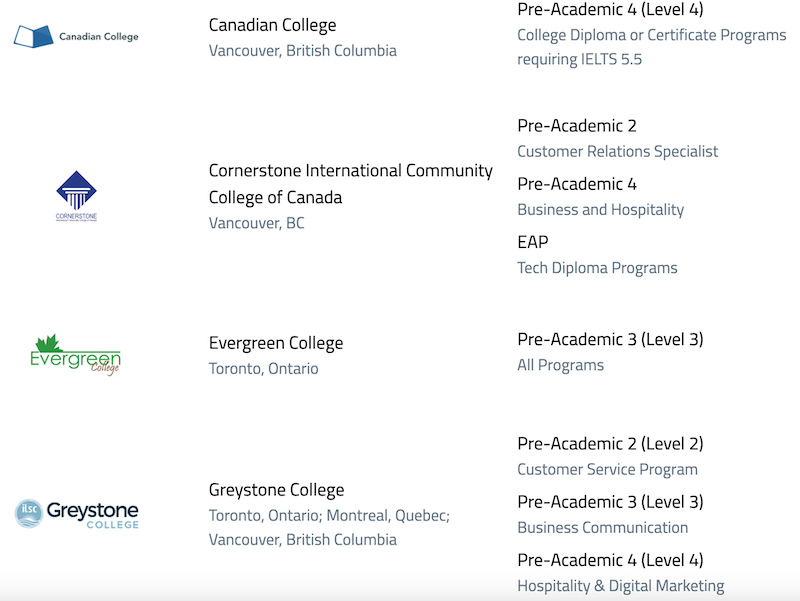The image size is (800, 601).
Task: Click the Toronto, Ontario location under Evergreen
Action: point(263,368)
